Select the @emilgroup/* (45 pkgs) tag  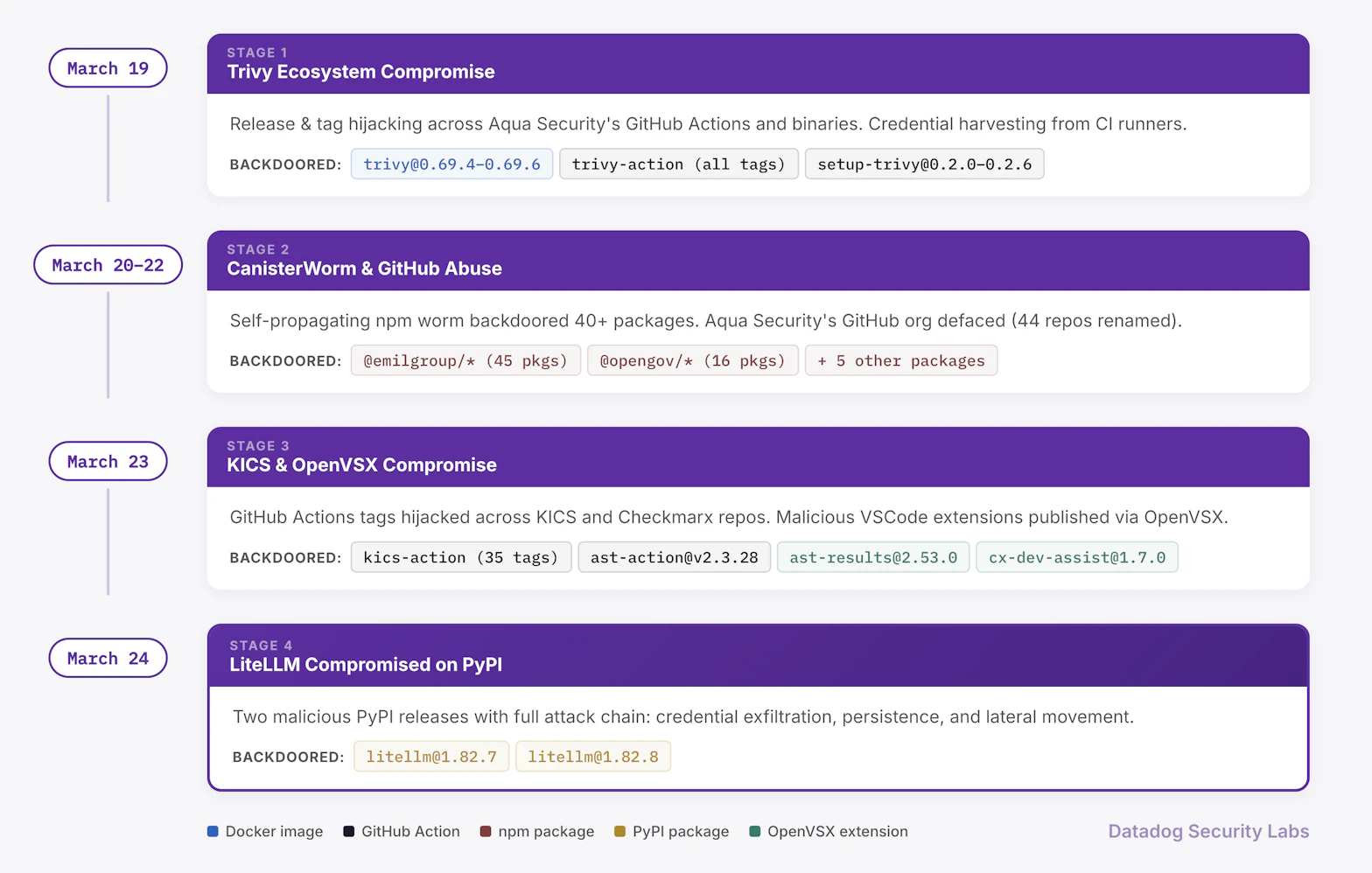click(x=465, y=361)
